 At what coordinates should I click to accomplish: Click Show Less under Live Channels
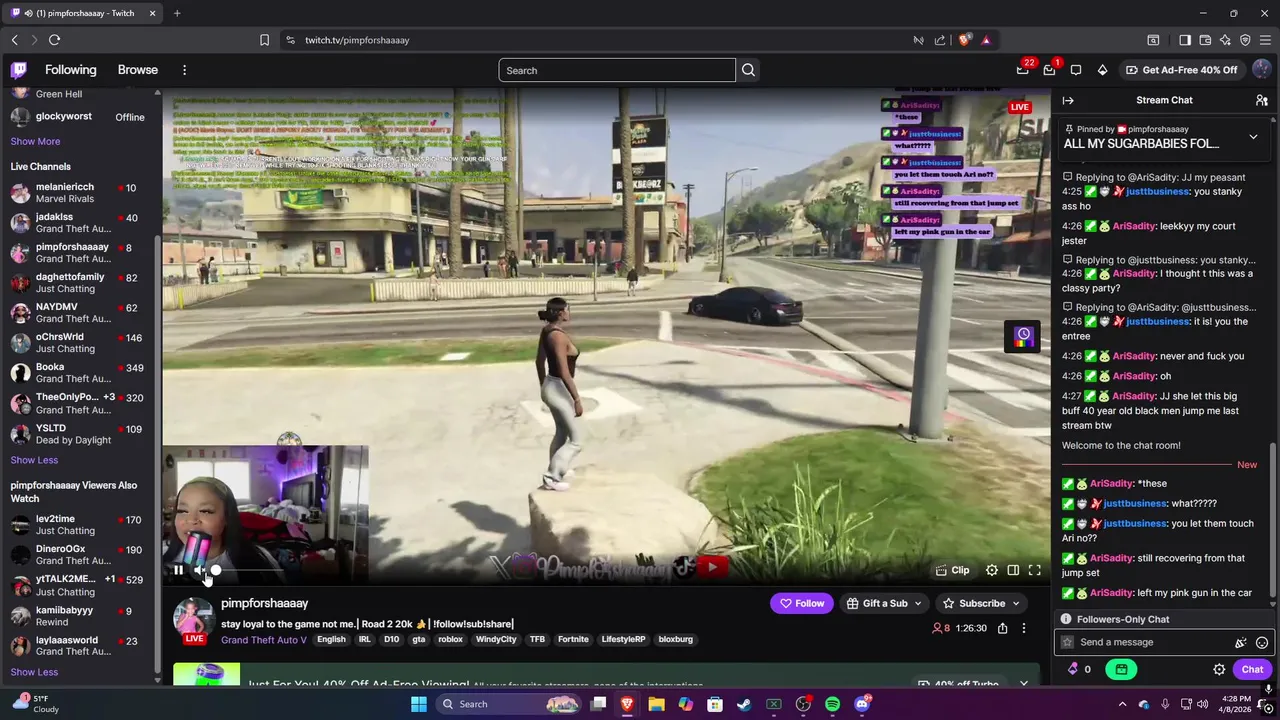tap(34, 460)
